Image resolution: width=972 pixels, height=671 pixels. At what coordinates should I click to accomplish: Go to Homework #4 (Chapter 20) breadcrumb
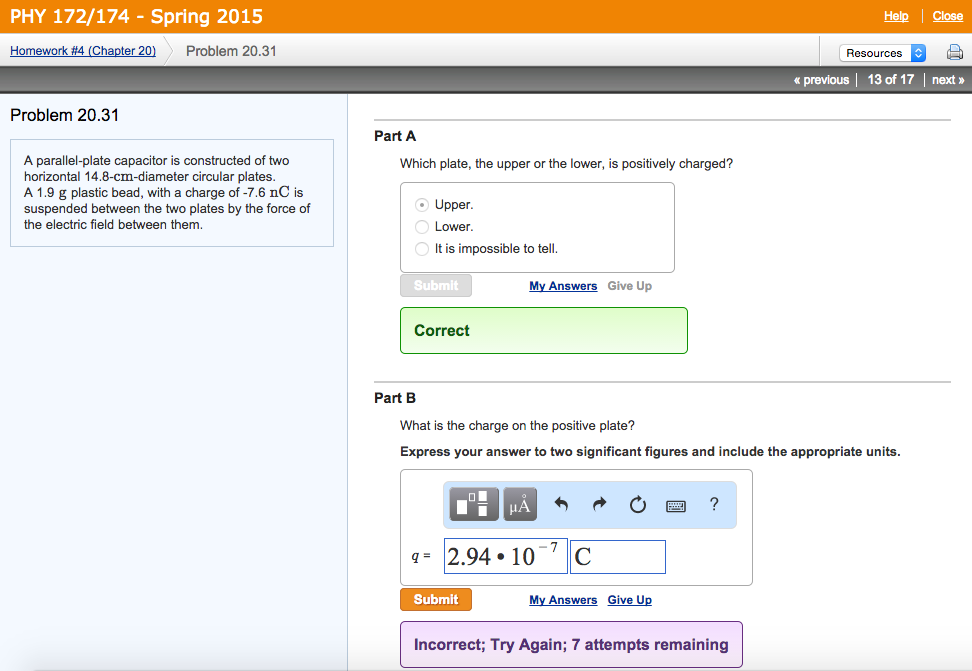83,51
